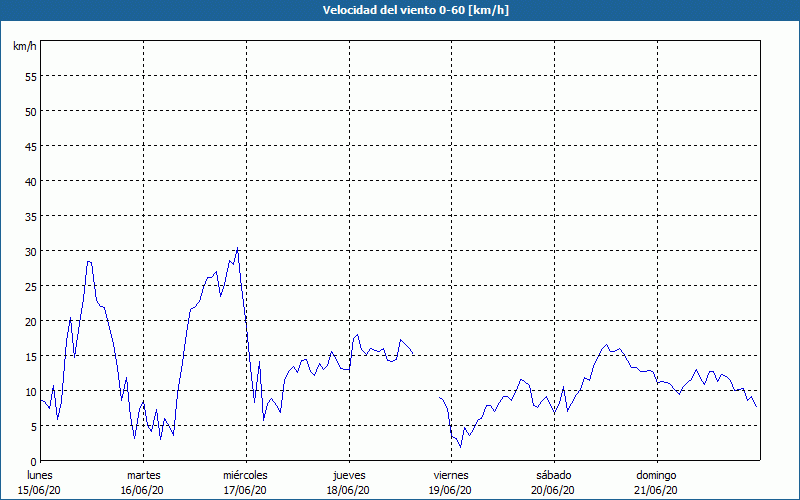The image size is (800, 500).
Task: Click the 'km/h' unit label on the axis
Action: click(x=24, y=46)
